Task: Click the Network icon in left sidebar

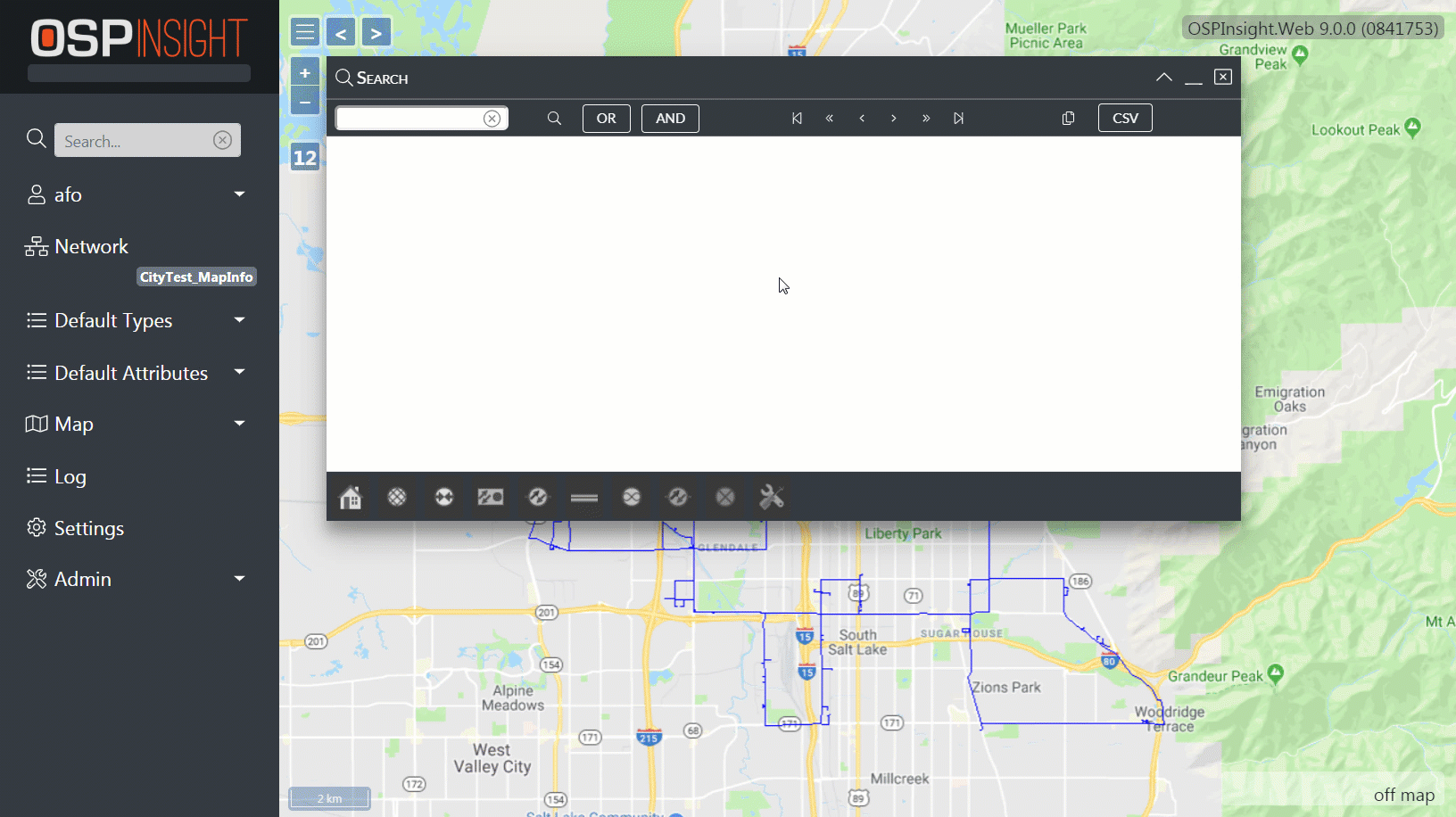Action: point(36,246)
